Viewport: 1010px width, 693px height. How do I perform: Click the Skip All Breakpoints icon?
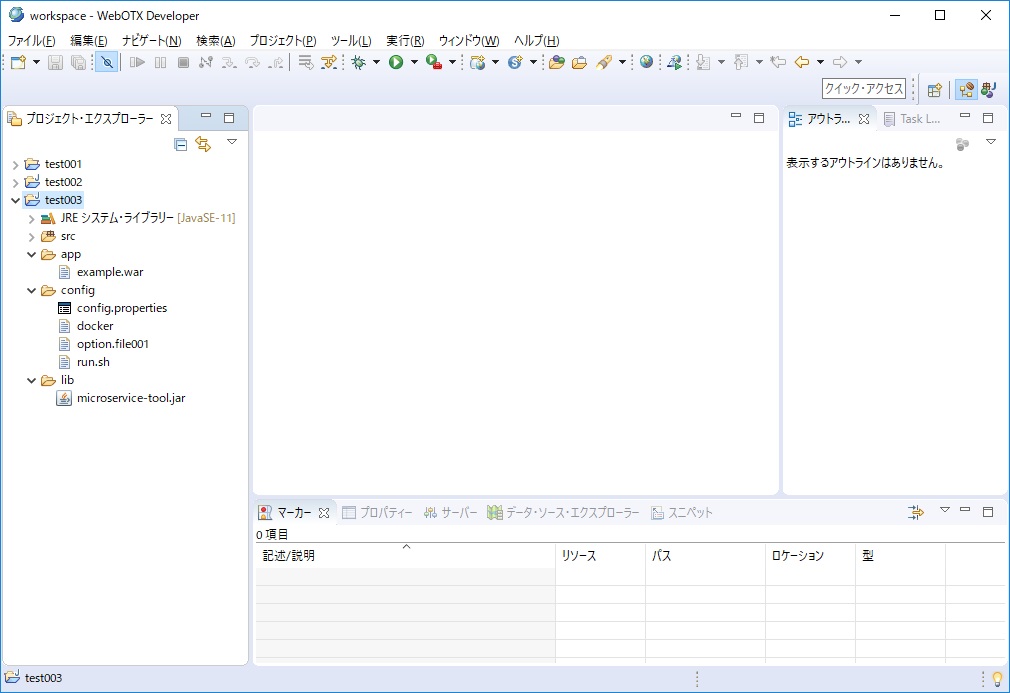click(107, 62)
